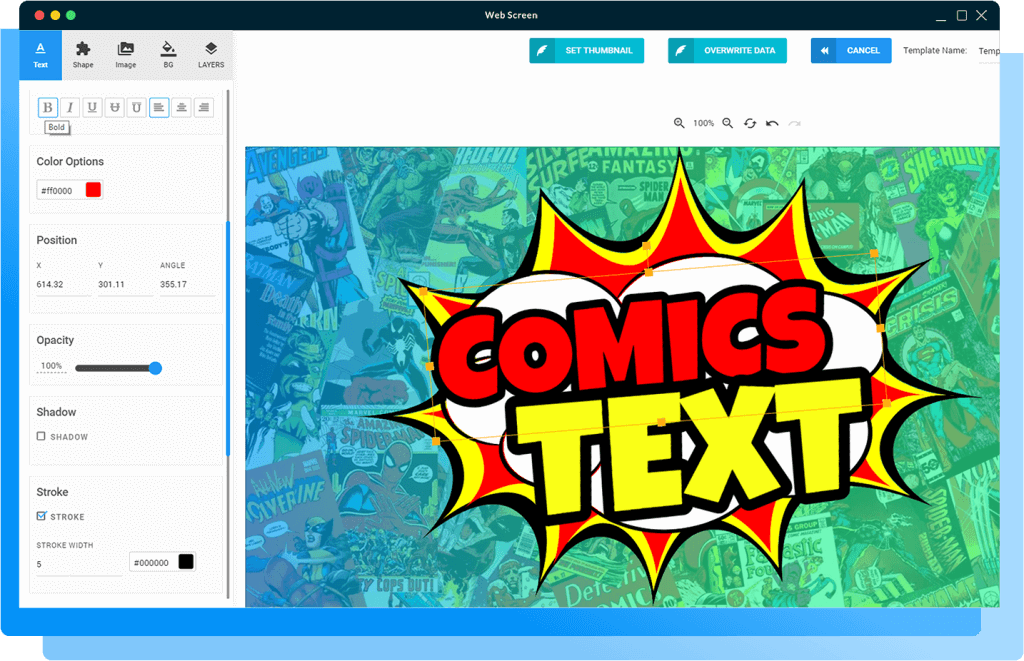This screenshot has height=661, width=1024.
Task: Align text to the center
Action: tap(181, 107)
